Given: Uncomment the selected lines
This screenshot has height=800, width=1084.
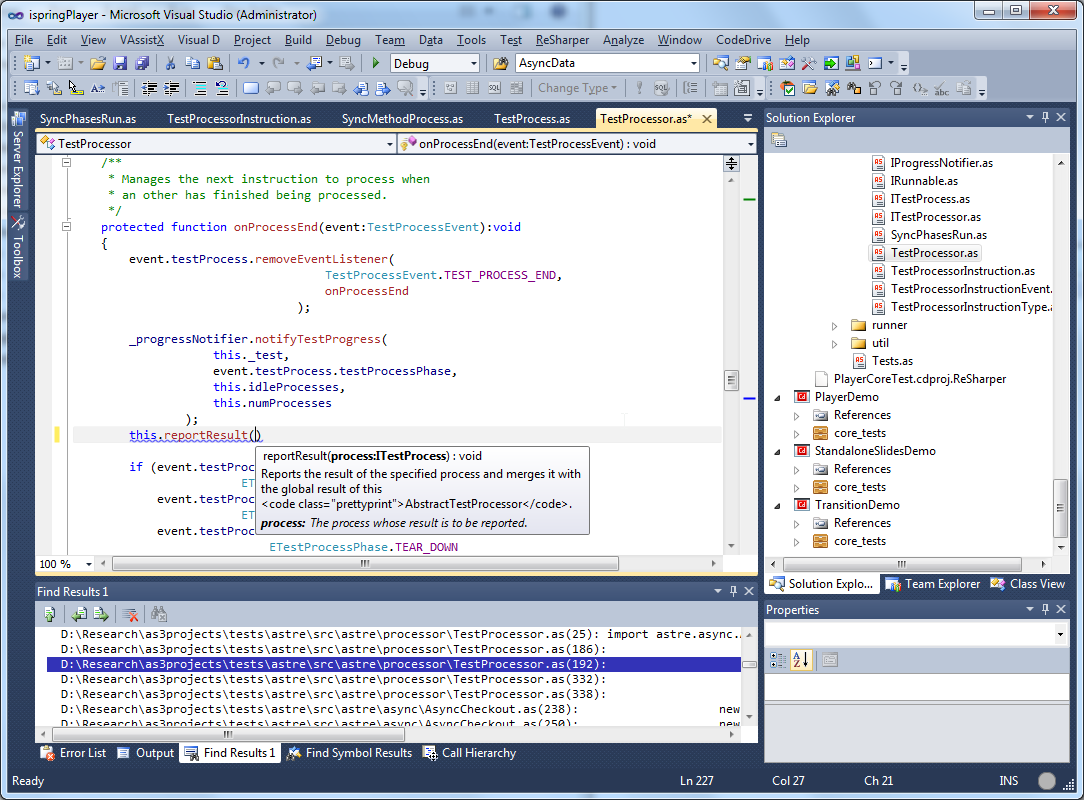Looking at the screenshot, I should point(222,89).
